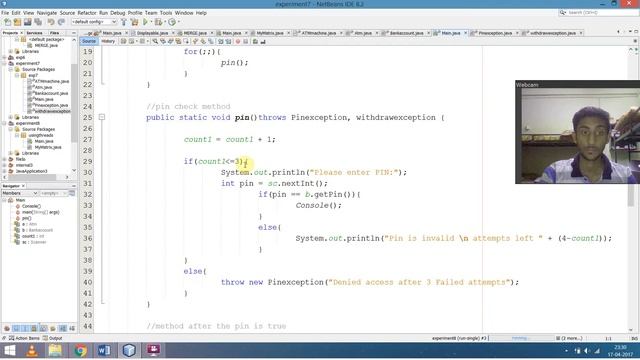Viewport: 640px width, 360px height.
Task: Open the Files panel tab
Action: (x=54, y=33)
